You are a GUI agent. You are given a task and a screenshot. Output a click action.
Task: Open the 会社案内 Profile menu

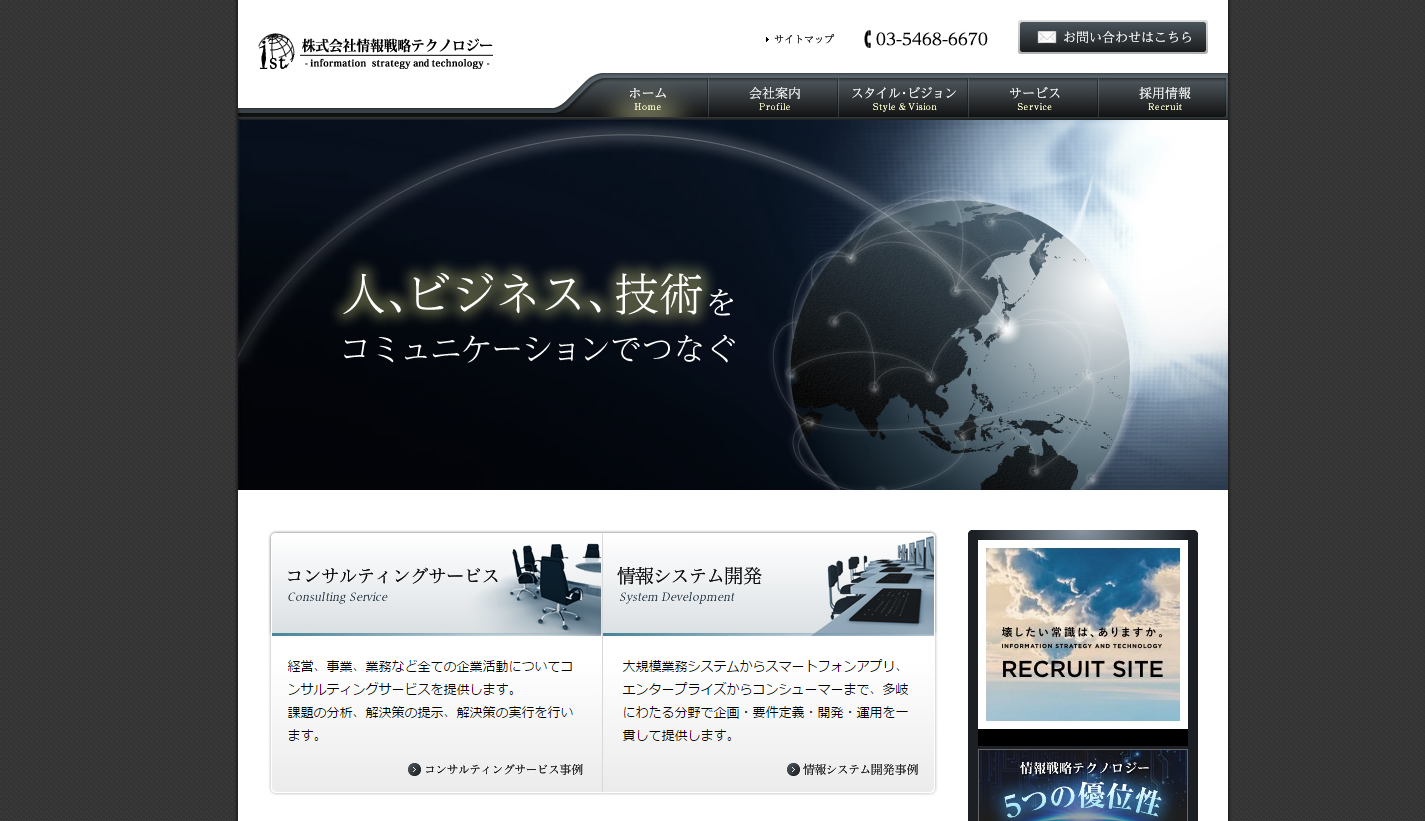pyautogui.click(x=774, y=98)
